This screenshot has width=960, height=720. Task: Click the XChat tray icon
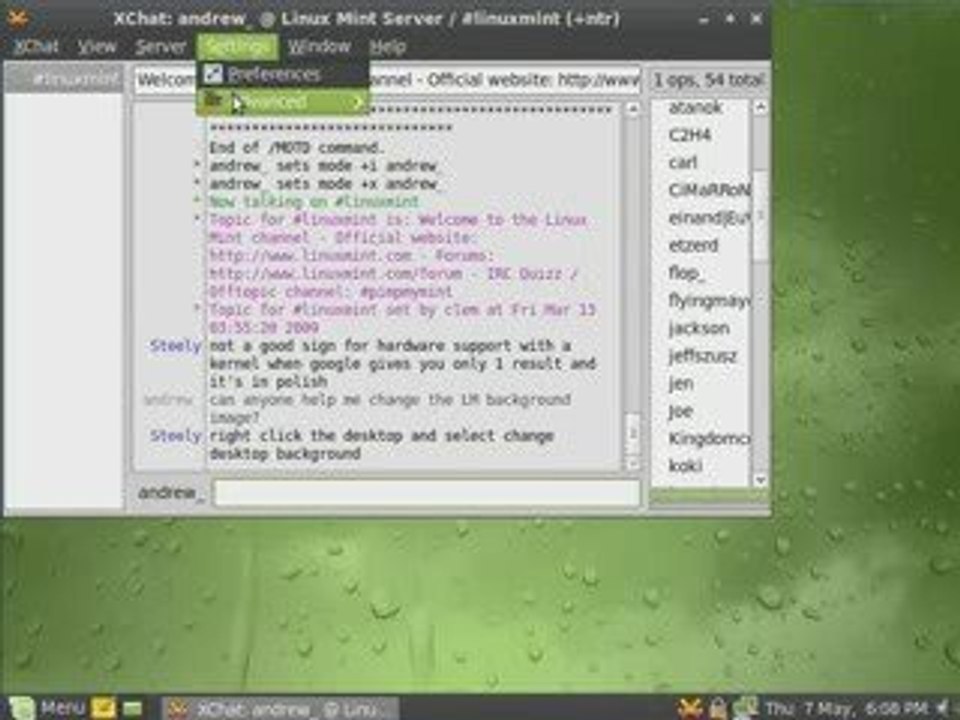pyautogui.click(x=689, y=708)
